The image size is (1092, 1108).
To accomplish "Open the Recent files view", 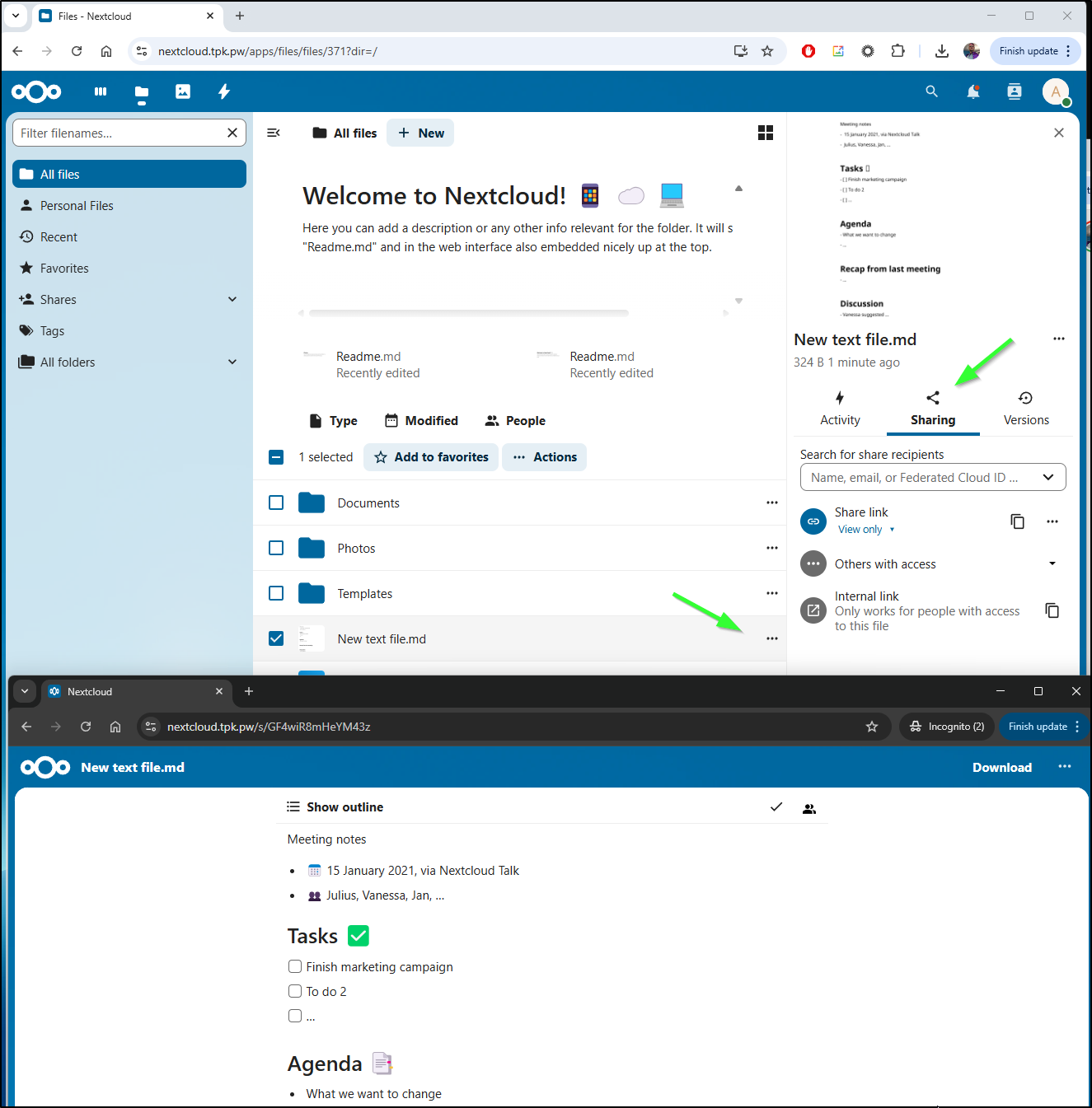I will 129,236.
